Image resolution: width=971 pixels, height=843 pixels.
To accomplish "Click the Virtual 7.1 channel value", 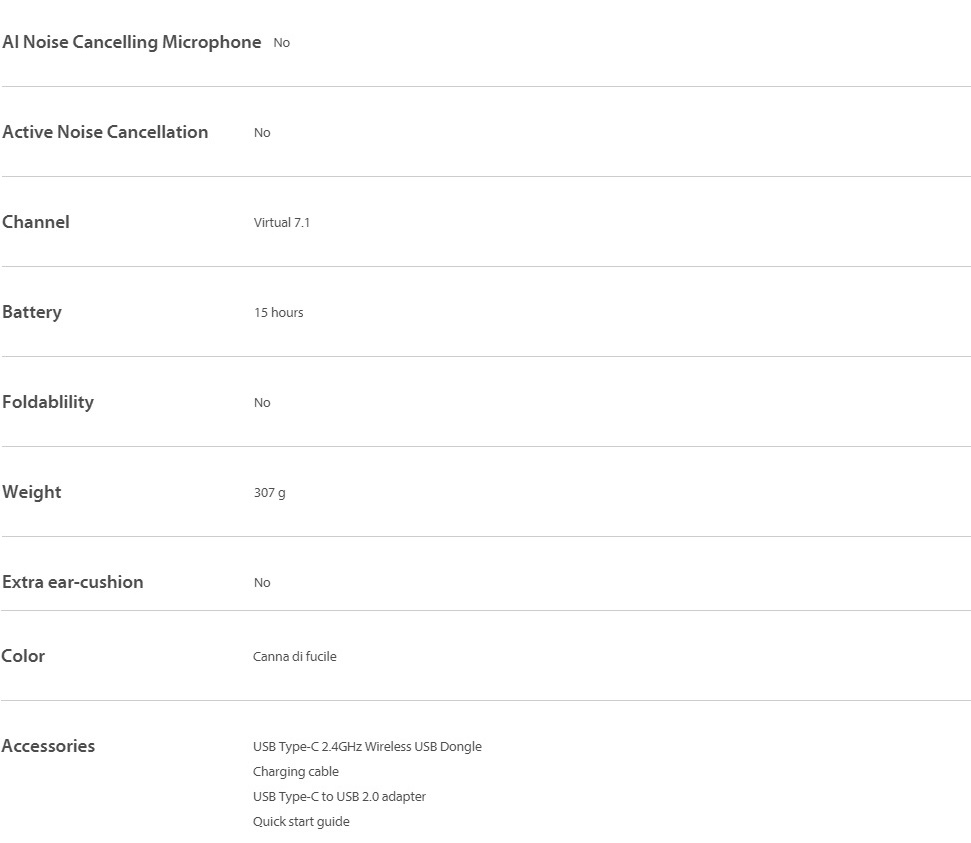I will (x=282, y=223).
